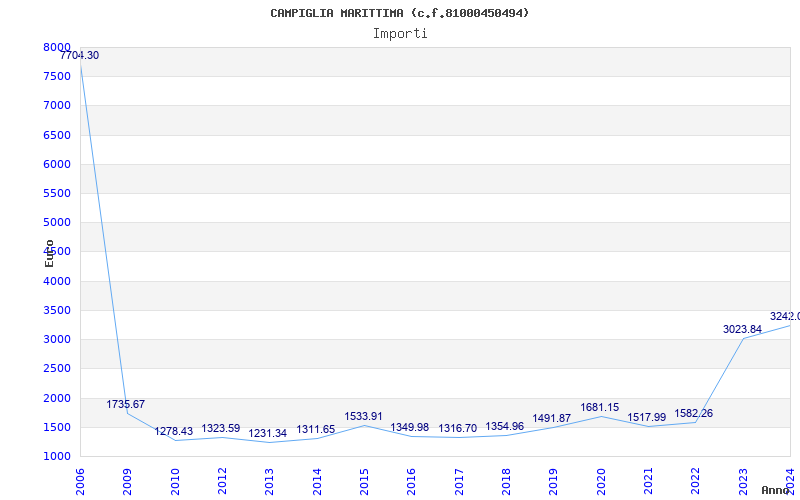Select the 1231.34 data label
The height and width of the screenshot is (500, 800).
tap(268, 434)
